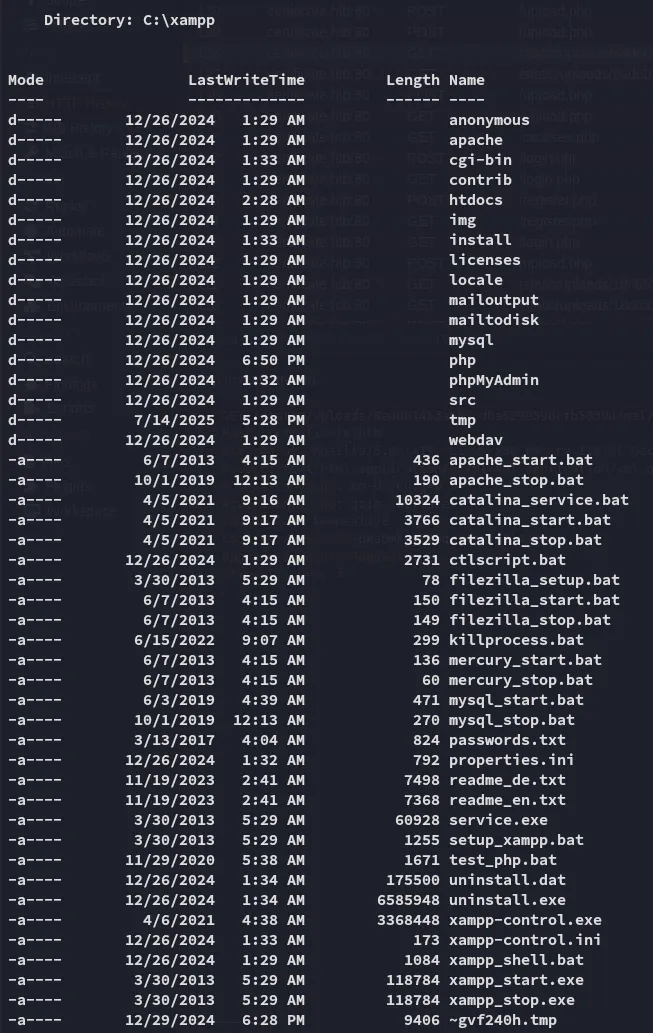Click the htdocs directory name
Viewport: 653px width, 1033px height.
tap(476, 200)
